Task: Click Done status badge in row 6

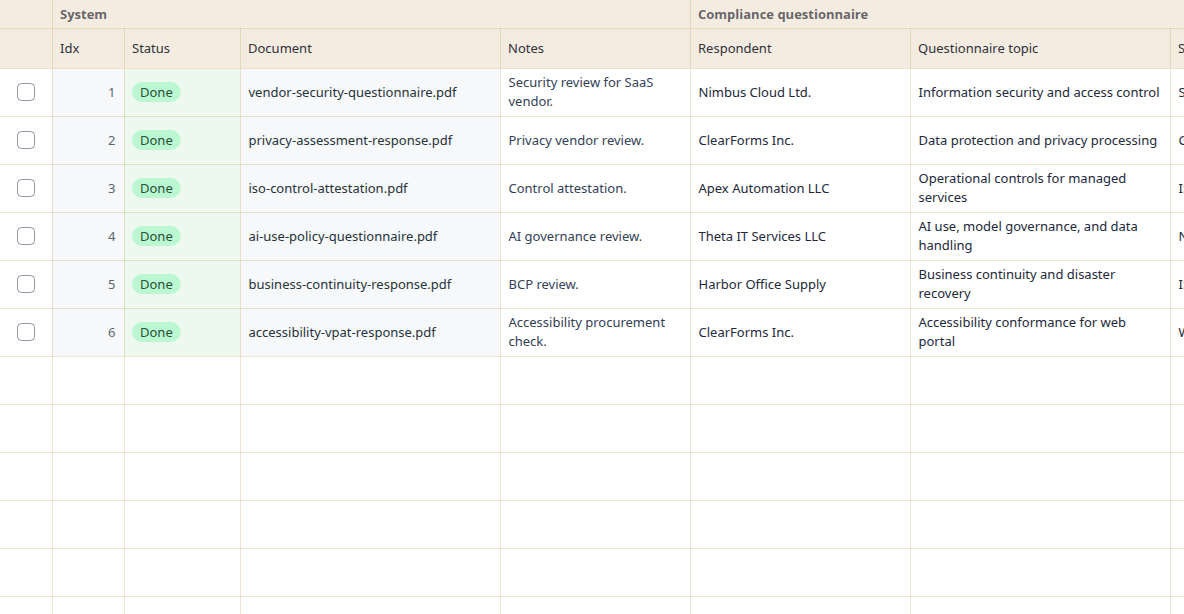Action: point(156,332)
